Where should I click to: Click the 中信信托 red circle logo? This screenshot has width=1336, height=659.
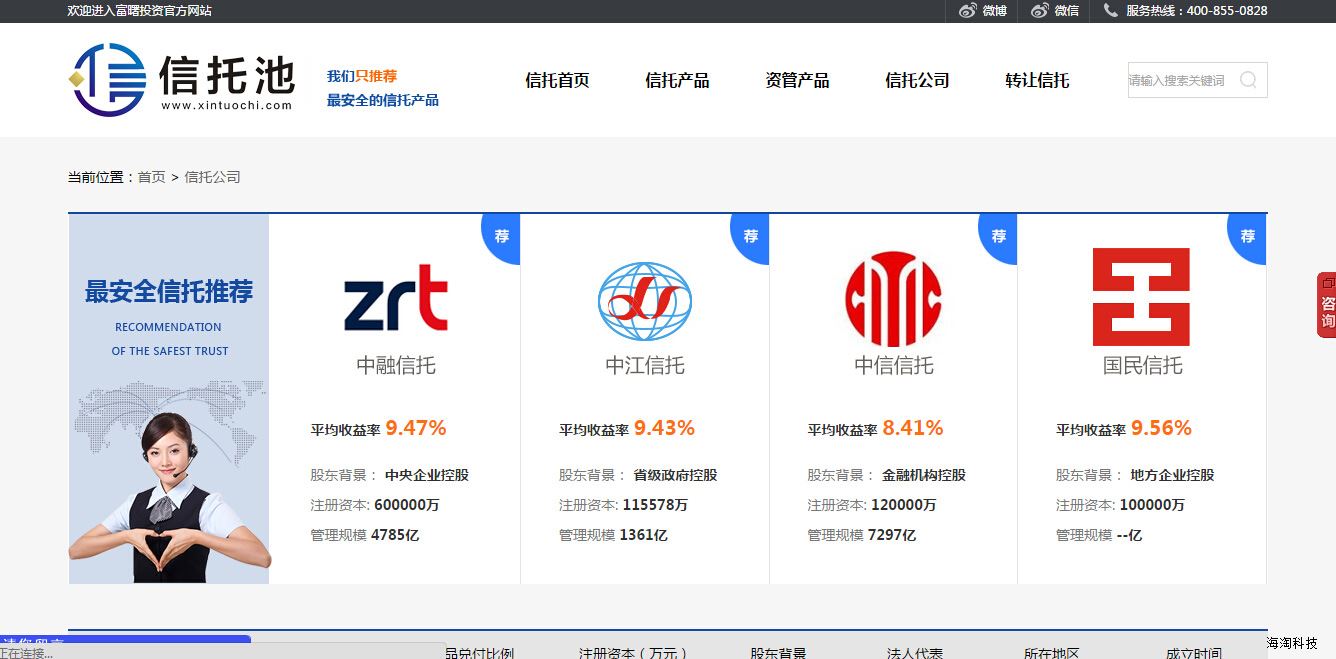[x=893, y=299]
